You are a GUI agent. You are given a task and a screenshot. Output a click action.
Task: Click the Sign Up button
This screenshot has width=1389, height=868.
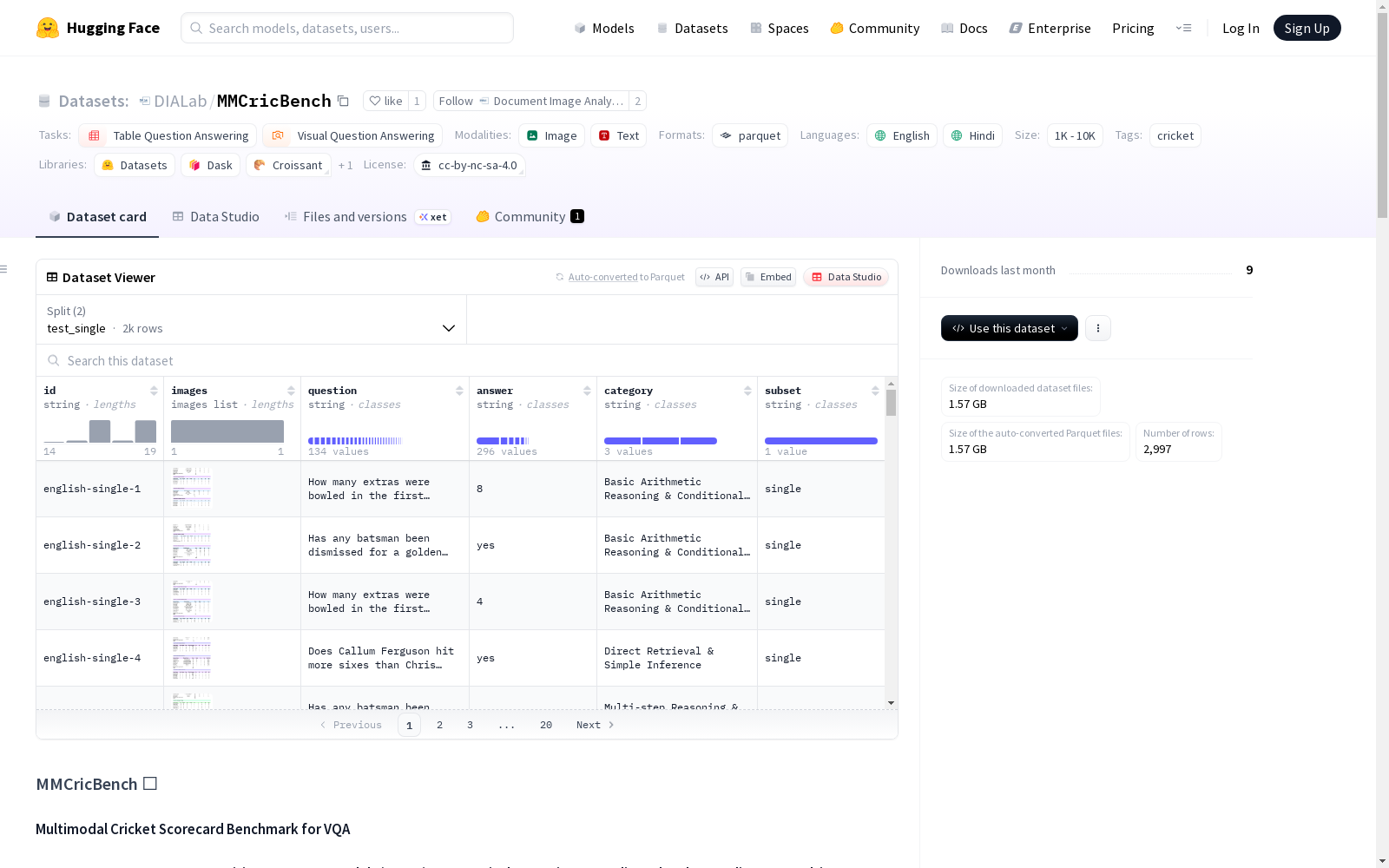pos(1307,28)
